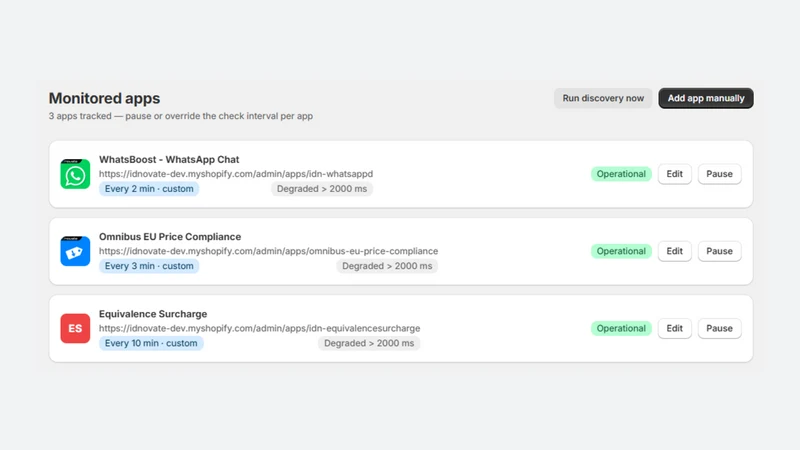Click the "Every 2 min · custom" badge

tap(149, 189)
